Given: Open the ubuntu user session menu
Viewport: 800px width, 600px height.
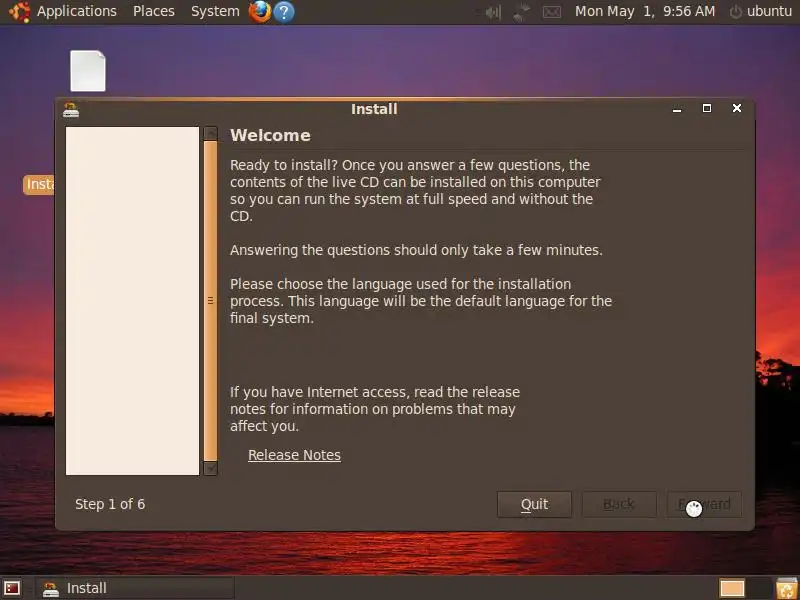Looking at the screenshot, I should 761,11.
